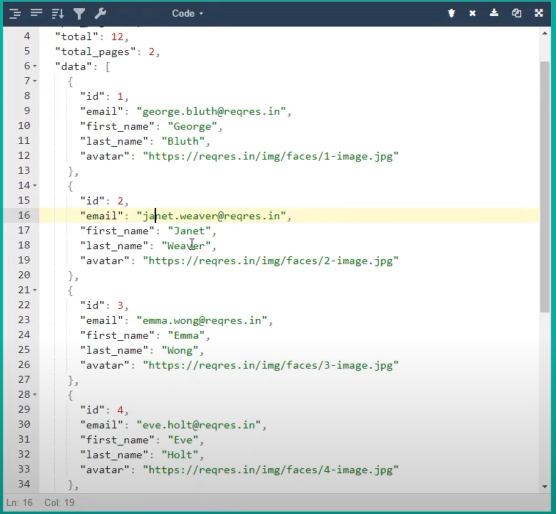Fold the object starting at line 21
Viewport: 556px width, 514px height.
(x=35, y=290)
